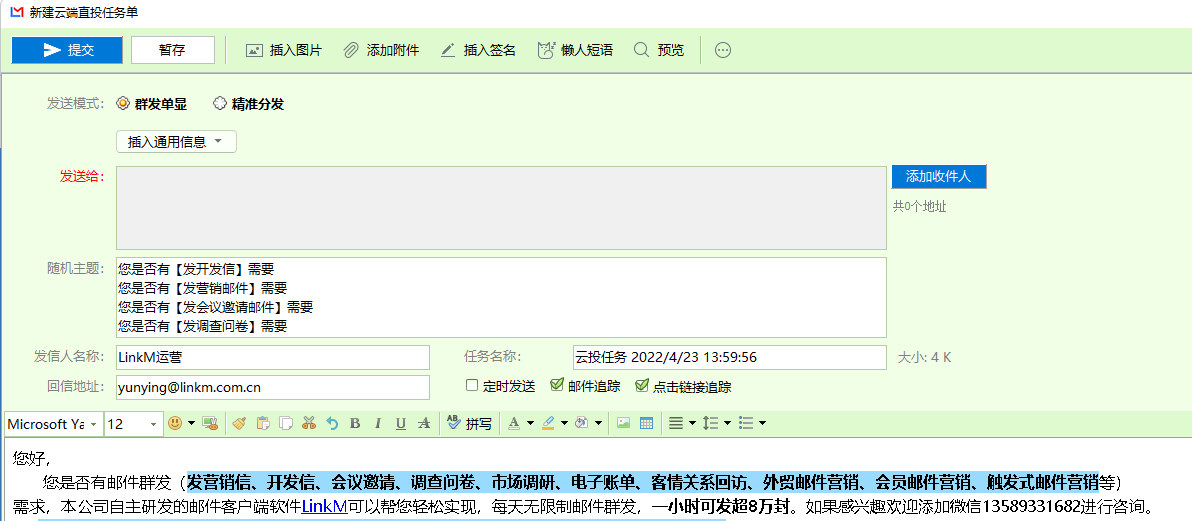Expand the alignment dropdown arrow
The width and height of the screenshot is (1192, 521).
point(693,424)
